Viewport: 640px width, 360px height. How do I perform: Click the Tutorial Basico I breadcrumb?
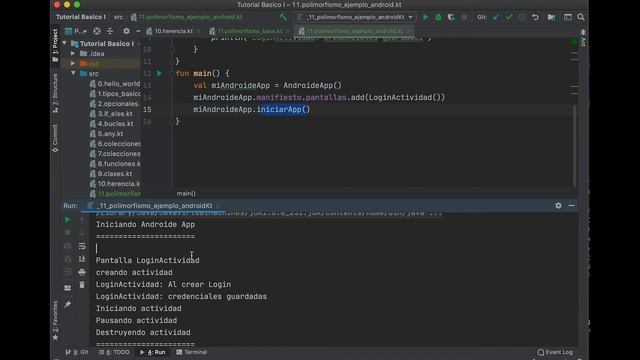pyautogui.click(x=81, y=17)
